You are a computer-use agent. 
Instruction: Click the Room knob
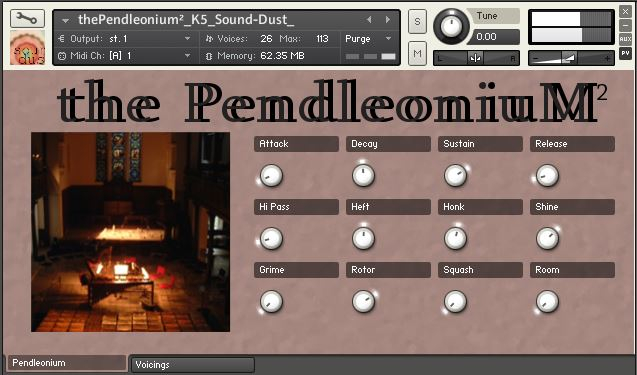pos(547,302)
